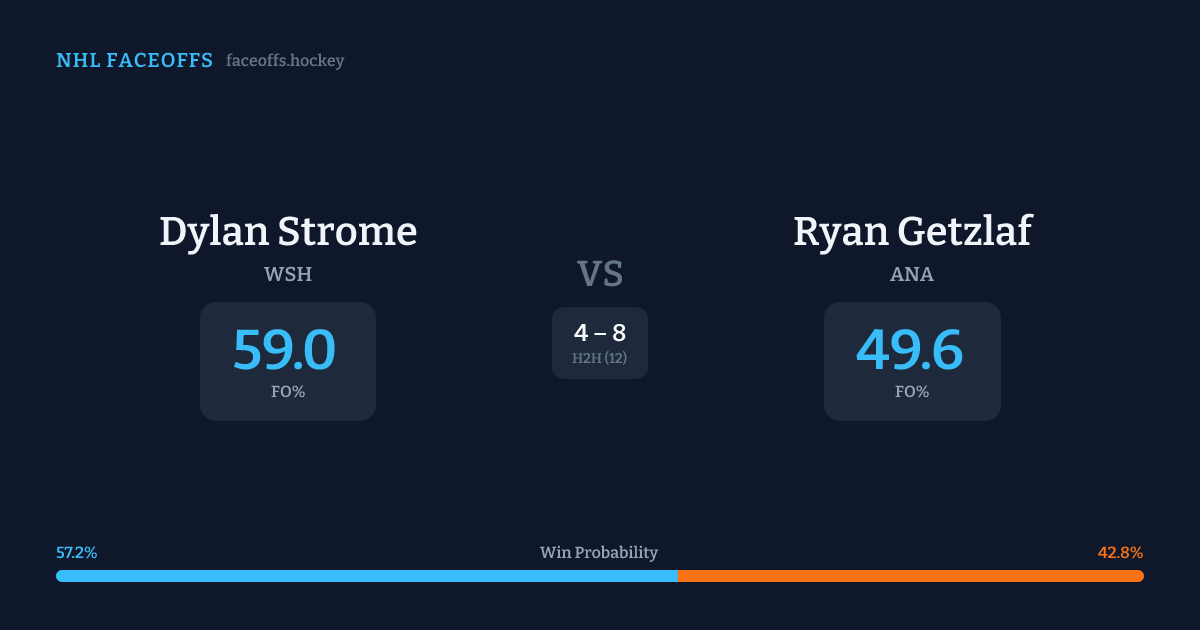Click Ryan Getzlaf's 49.6 faceoff value
The height and width of the screenshot is (630, 1200).
click(x=910, y=350)
